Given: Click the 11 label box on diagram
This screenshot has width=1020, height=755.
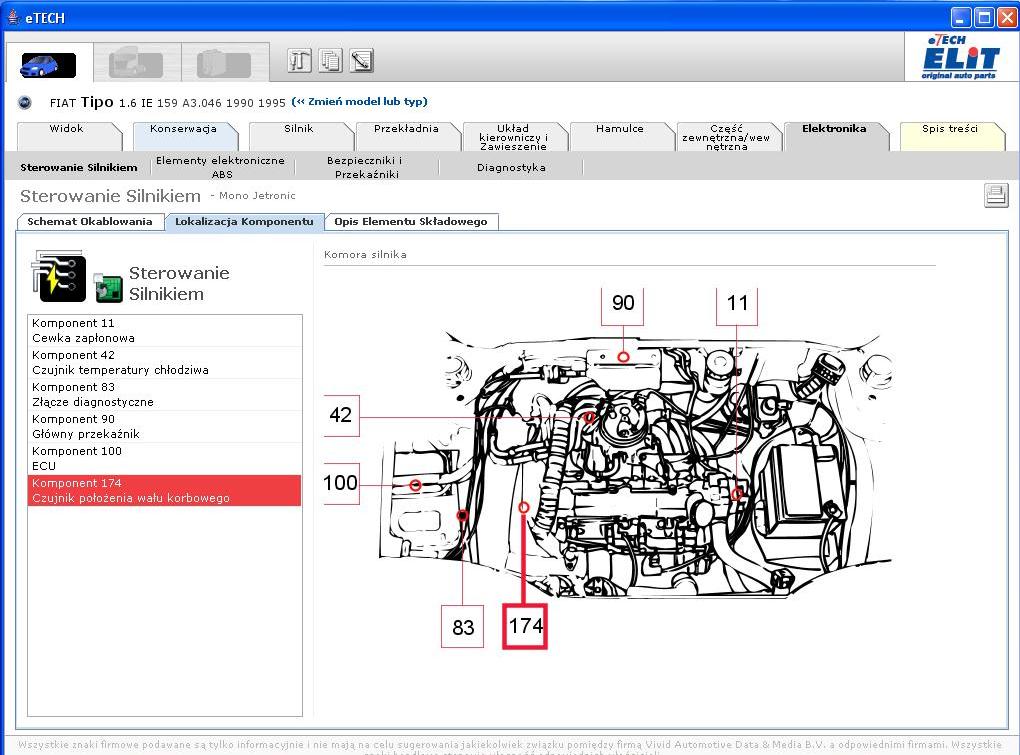Looking at the screenshot, I should click(x=737, y=304).
